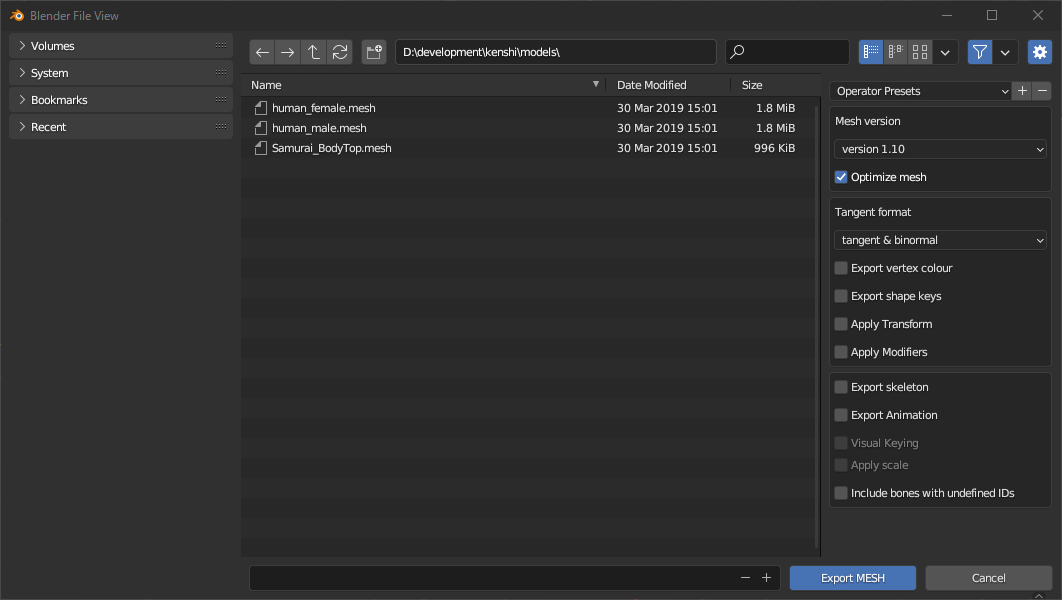This screenshot has width=1062, height=600.
Task: Open Mesh version dropdown
Action: click(940, 149)
